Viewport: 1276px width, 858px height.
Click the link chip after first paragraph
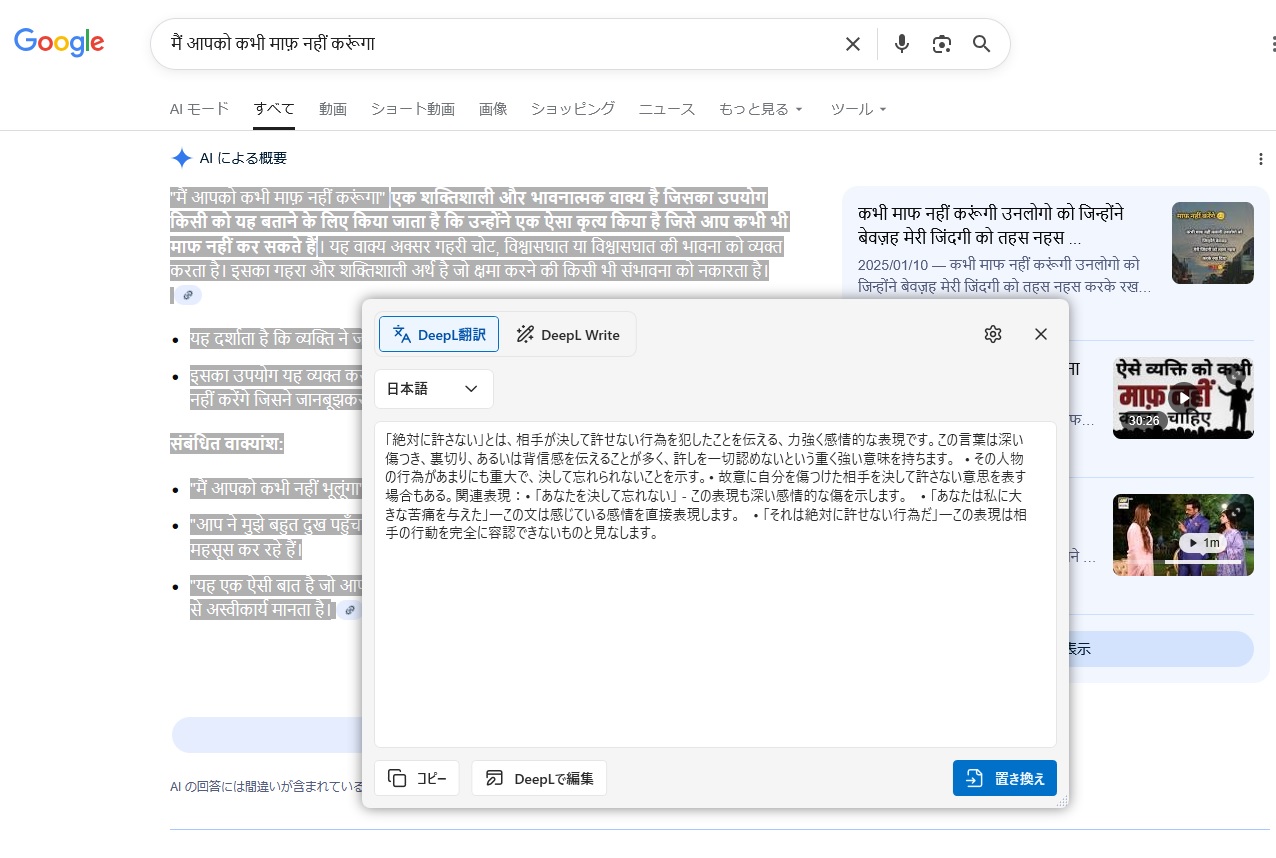coord(188,295)
